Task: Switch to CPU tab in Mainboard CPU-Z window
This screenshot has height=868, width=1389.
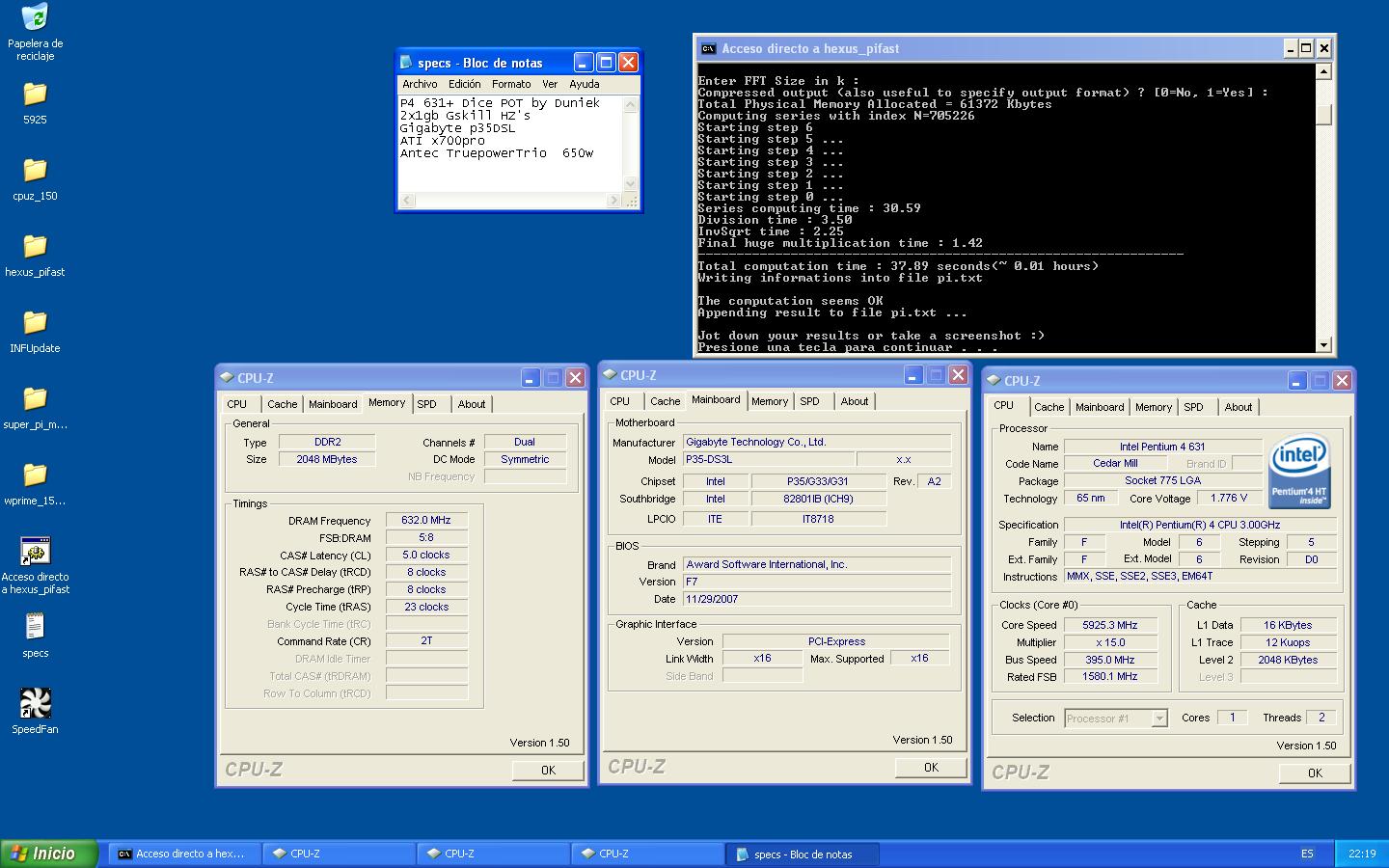Action: click(x=620, y=401)
